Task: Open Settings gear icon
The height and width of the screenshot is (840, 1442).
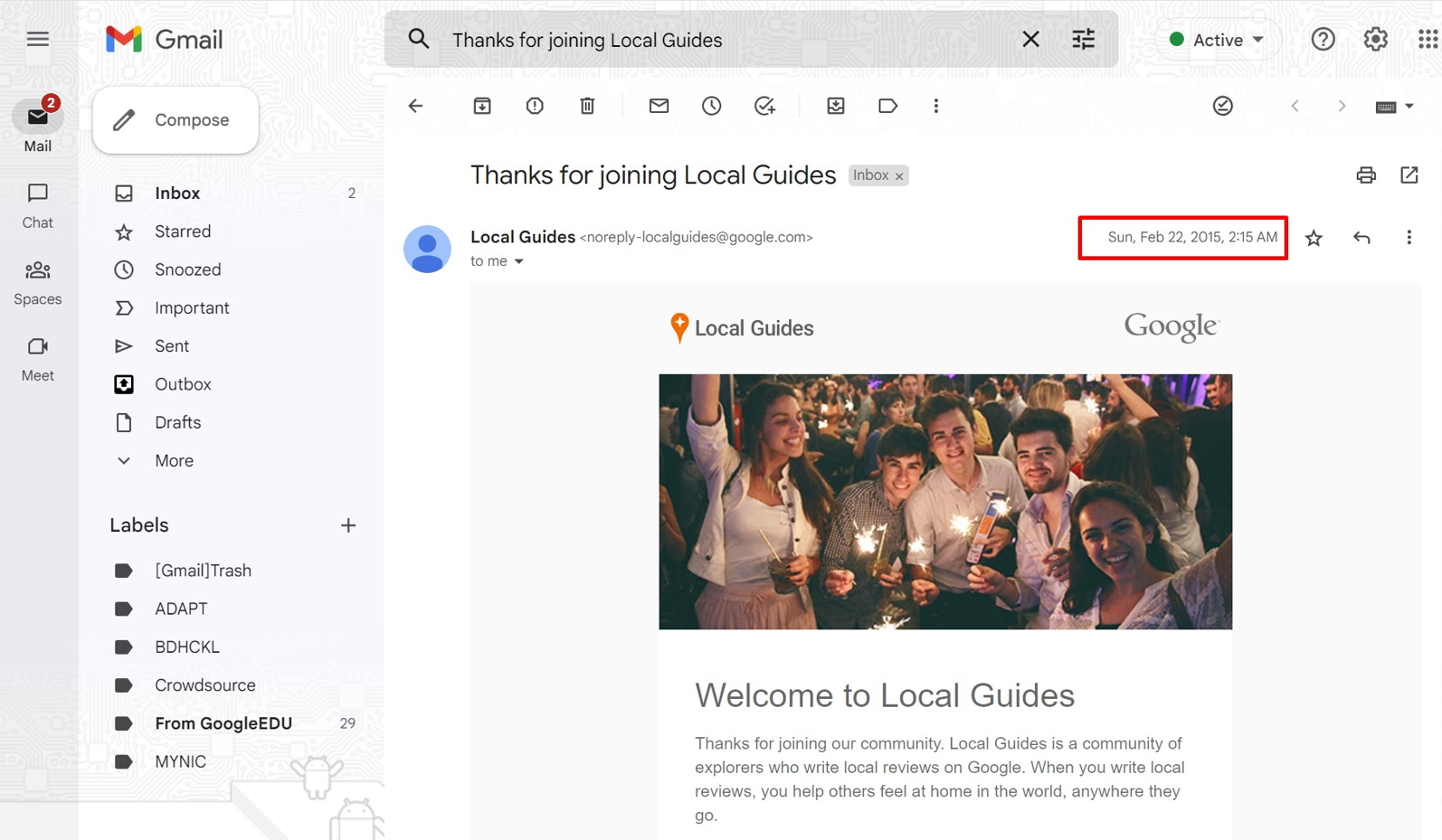Action: pyautogui.click(x=1375, y=39)
